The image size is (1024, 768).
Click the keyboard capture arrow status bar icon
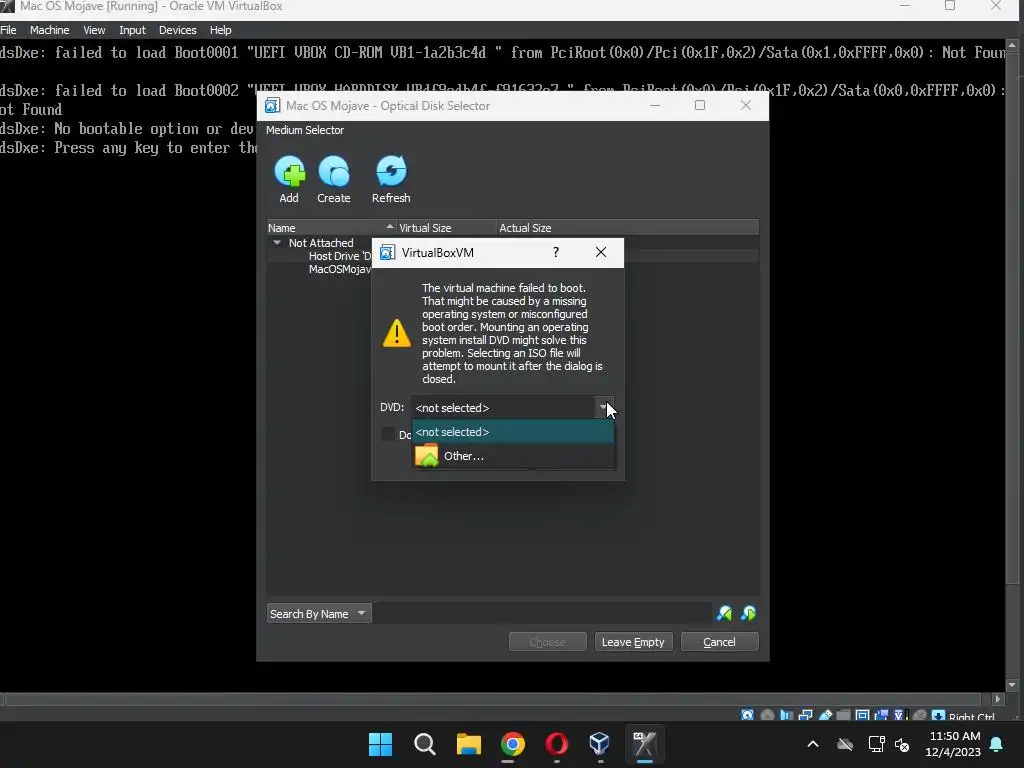(x=938, y=716)
